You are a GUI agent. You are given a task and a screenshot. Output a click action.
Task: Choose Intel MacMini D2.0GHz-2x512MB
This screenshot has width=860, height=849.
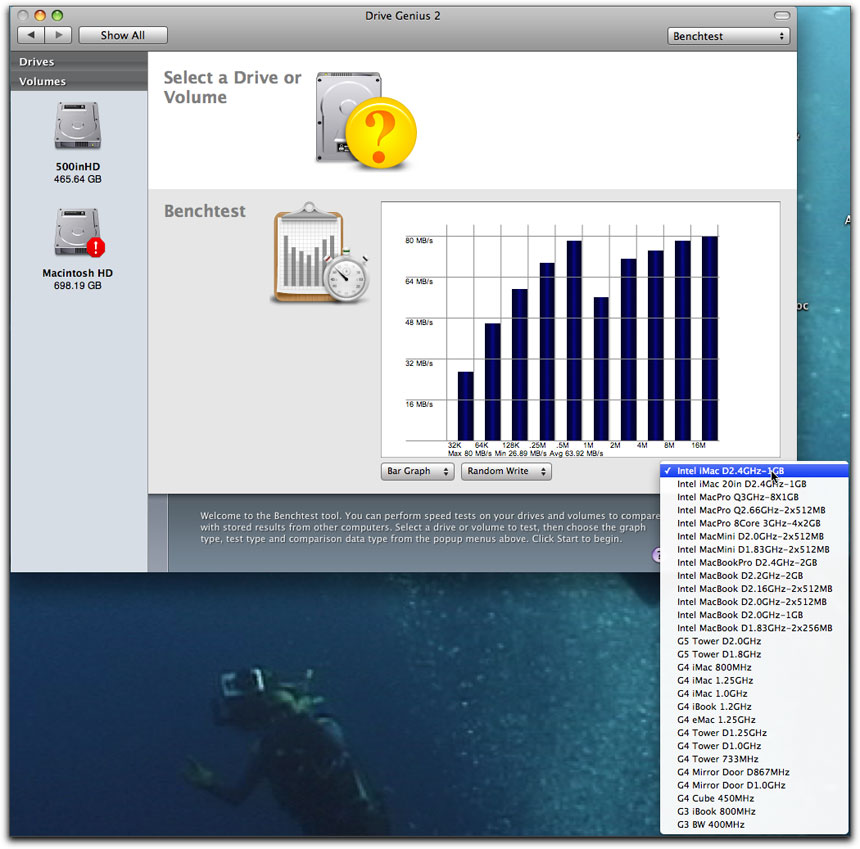coord(754,536)
